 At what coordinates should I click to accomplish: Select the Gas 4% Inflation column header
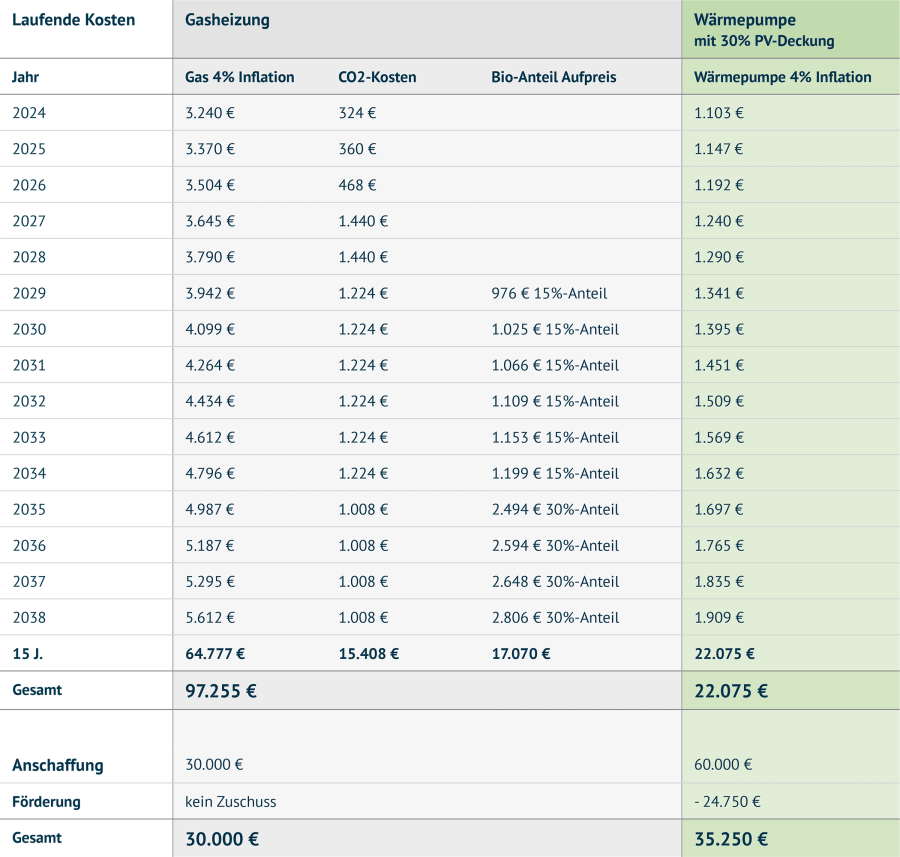click(240, 77)
